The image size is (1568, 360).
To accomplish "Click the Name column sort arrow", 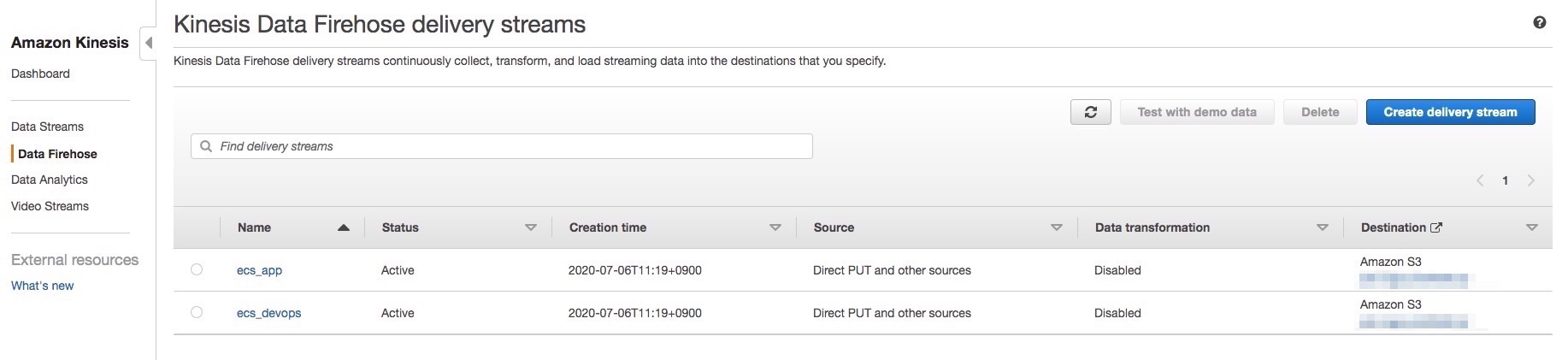I will coord(344,227).
